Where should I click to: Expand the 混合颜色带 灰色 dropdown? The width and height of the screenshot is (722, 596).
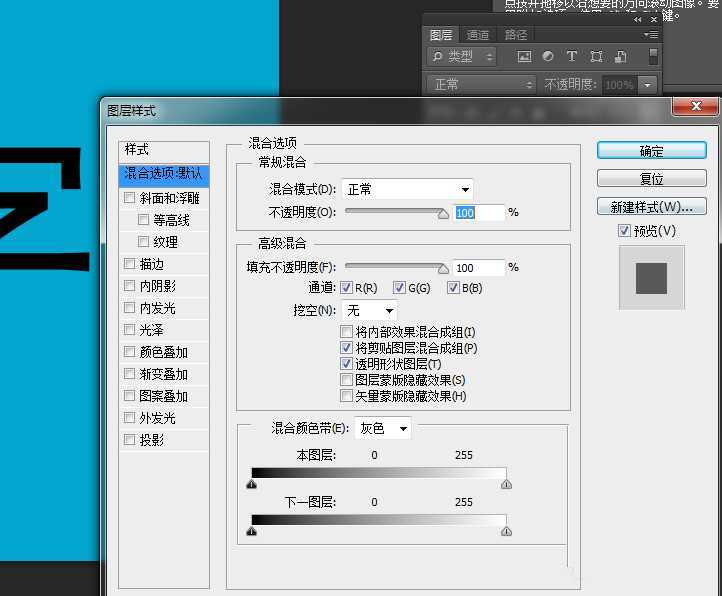pos(383,428)
